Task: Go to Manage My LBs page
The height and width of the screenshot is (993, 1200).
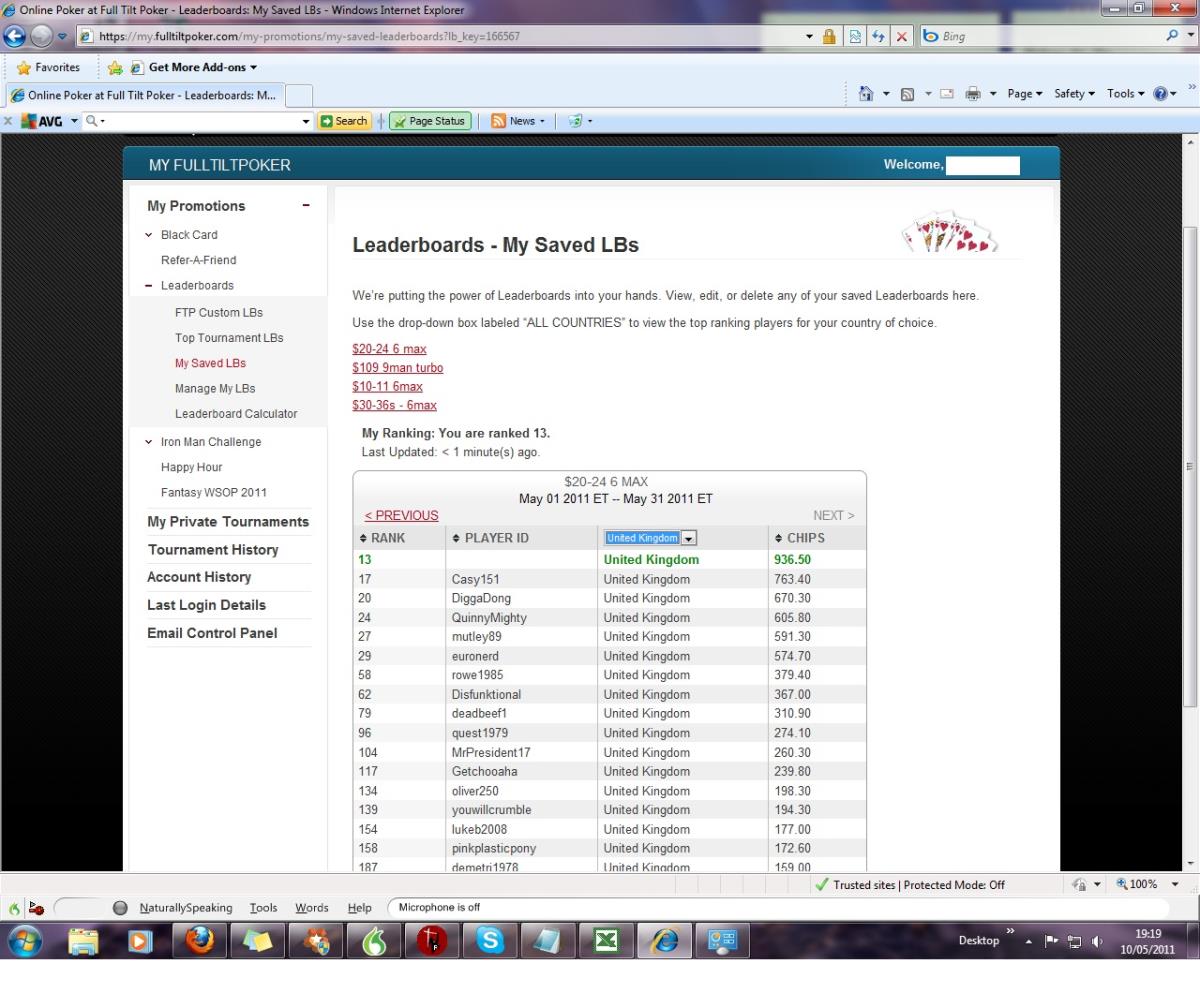Action: [215, 389]
